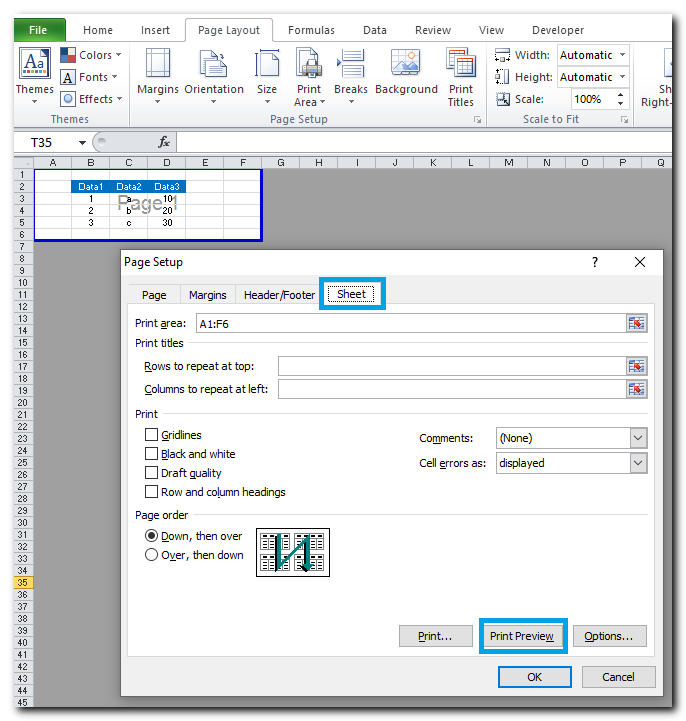The image size is (686, 721).
Task: Select Over, then down page order
Action: tap(152, 555)
